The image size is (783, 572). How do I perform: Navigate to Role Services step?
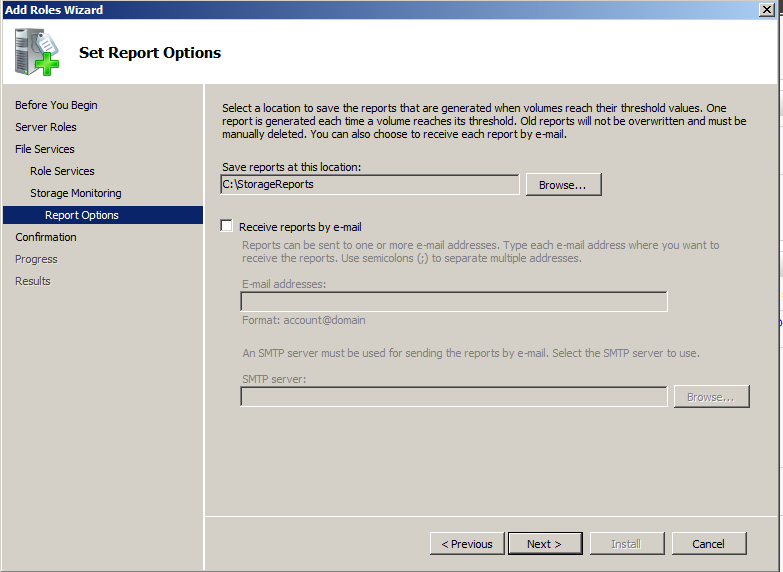tap(62, 171)
